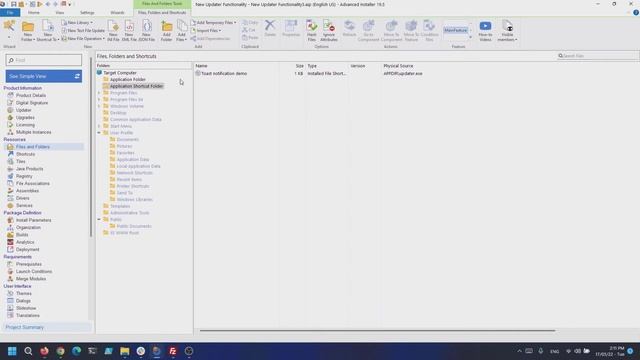The height and width of the screenshot is (360, 640).
Task: Collapse the User Profile tree node
Action: pos(99,133)
